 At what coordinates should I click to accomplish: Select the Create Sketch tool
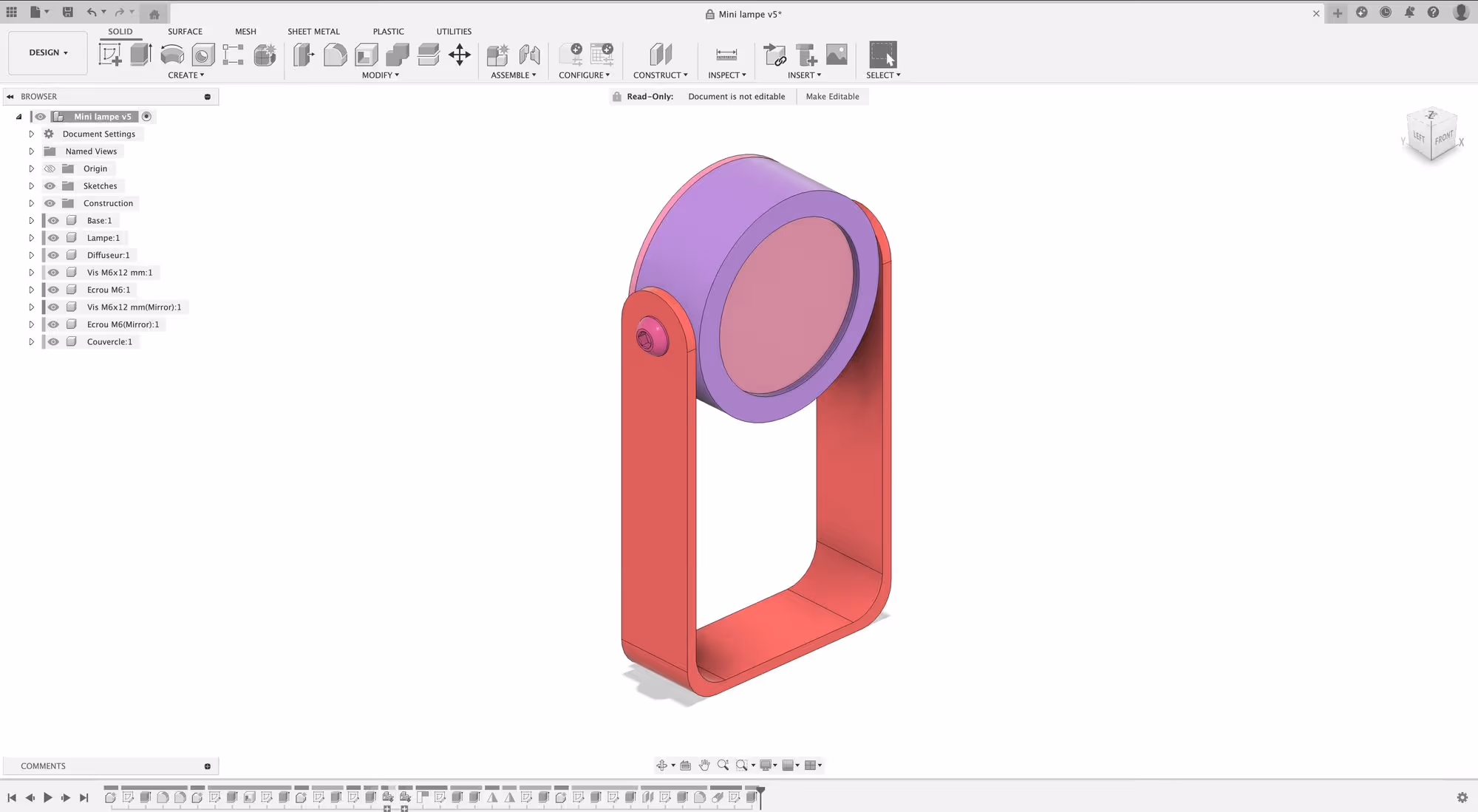pos(110,55)
